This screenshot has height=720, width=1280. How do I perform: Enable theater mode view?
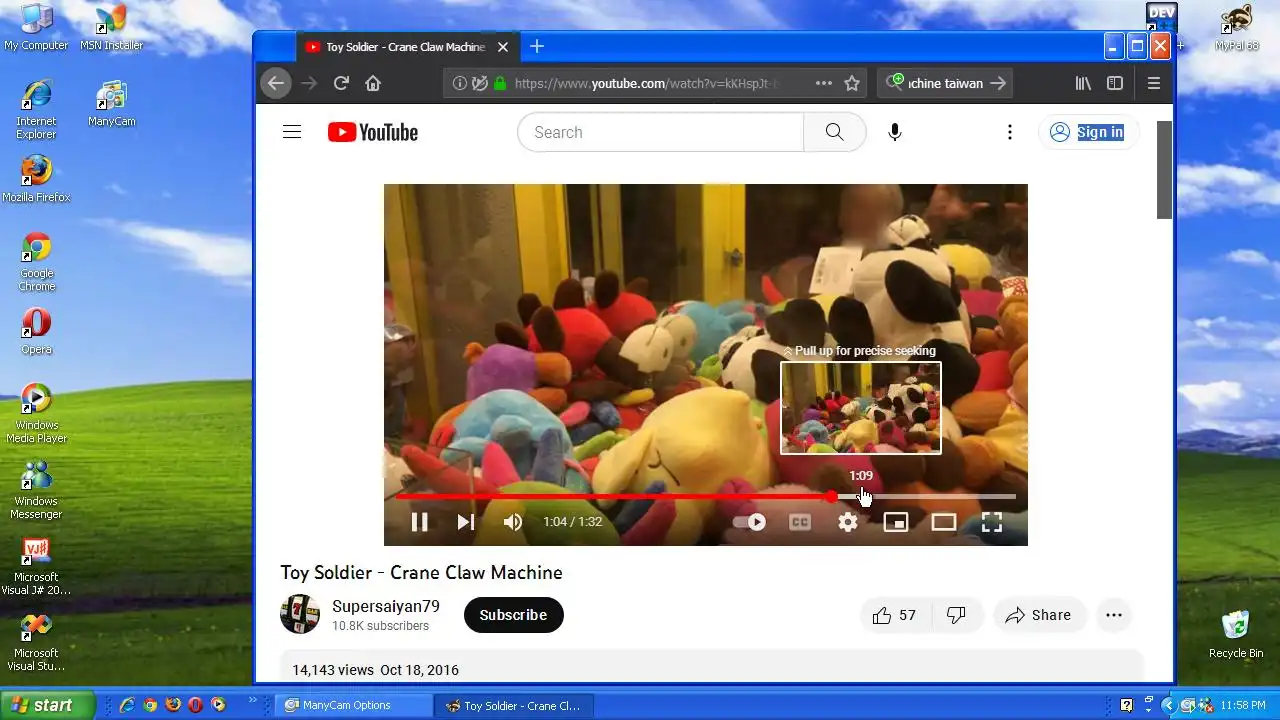pos(944,522)
